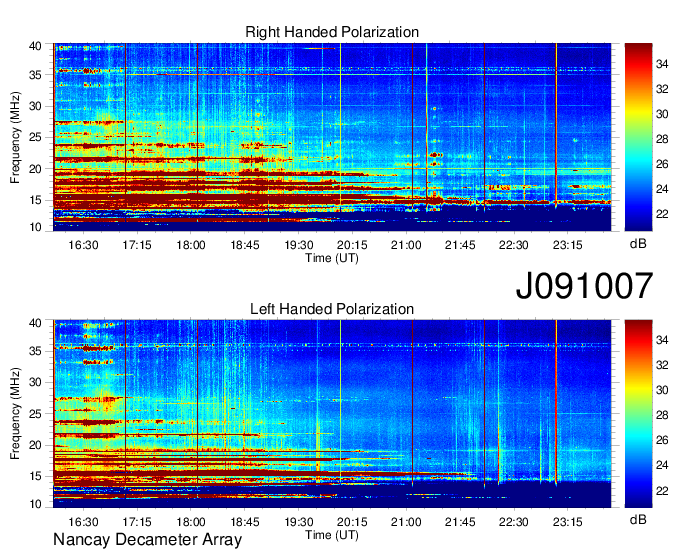Click the 30 dB label on bottom color bar

coord(662,390)
